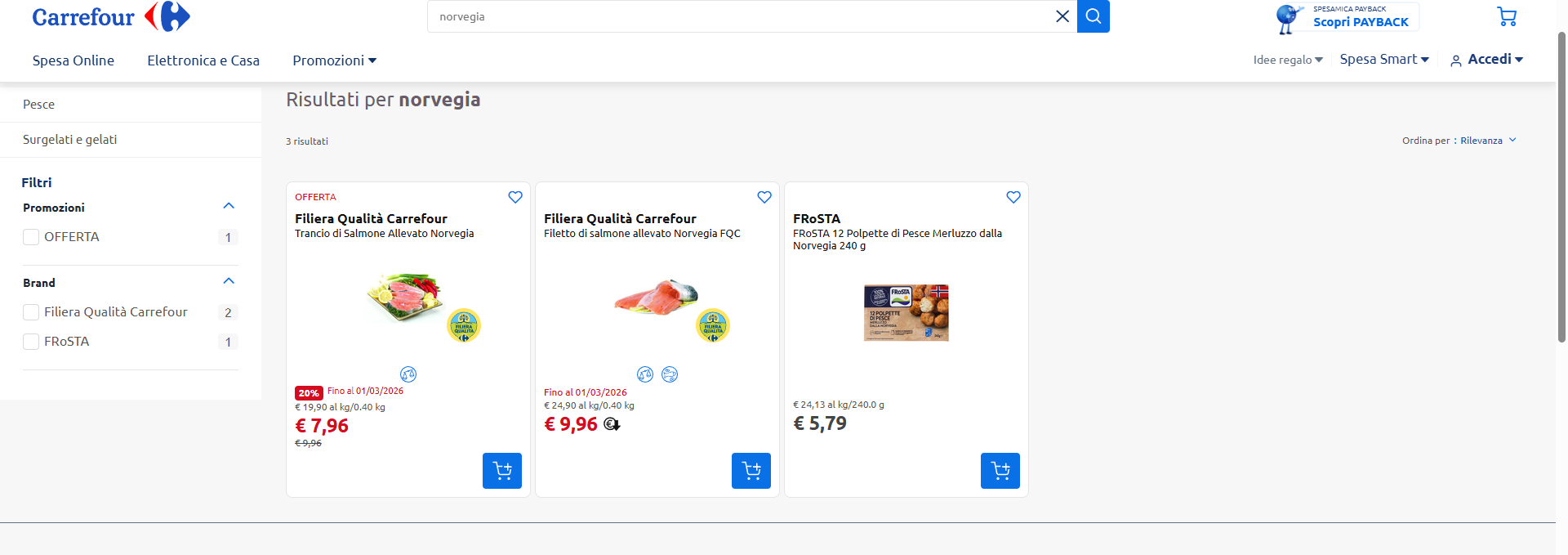
Task: Open the FRoSTA Polpette product image
Action: click(906, 312)
